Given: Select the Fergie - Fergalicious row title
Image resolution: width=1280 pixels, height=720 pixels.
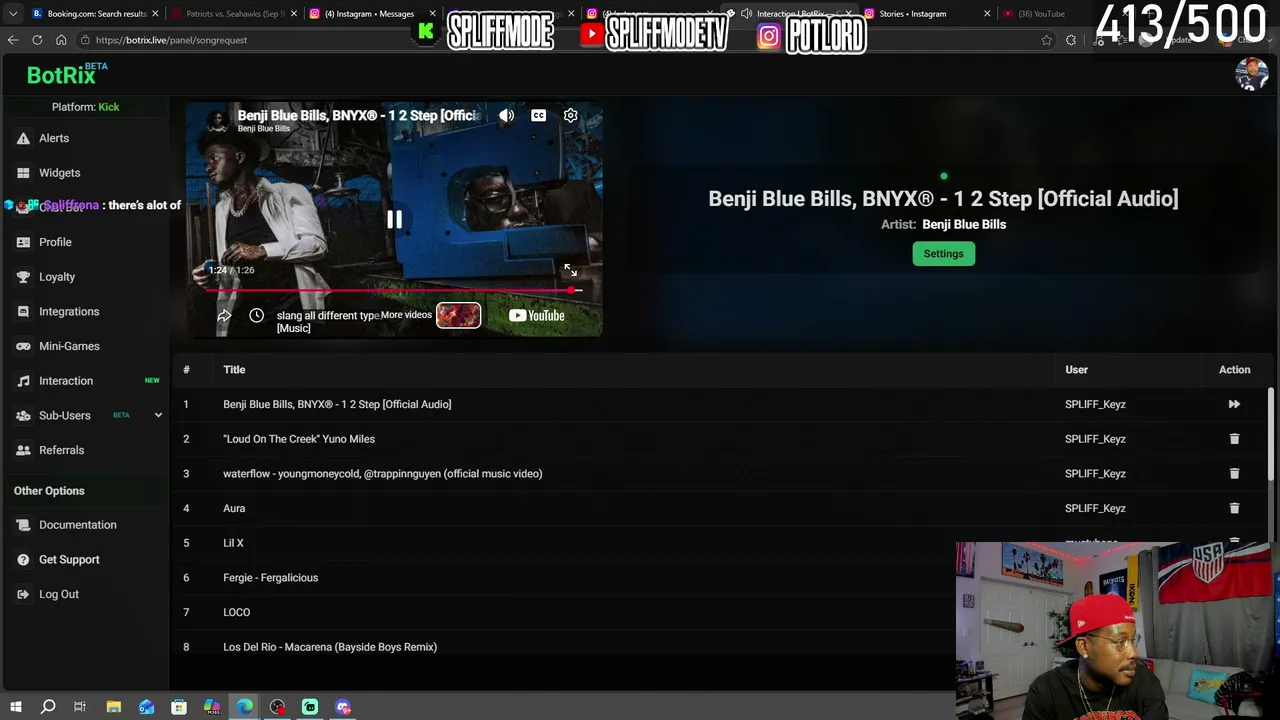Looking at the screenshot, I should coord(270,578).
